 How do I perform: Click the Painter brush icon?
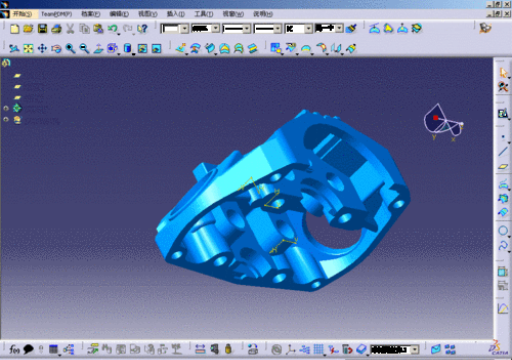pos(351,29)
